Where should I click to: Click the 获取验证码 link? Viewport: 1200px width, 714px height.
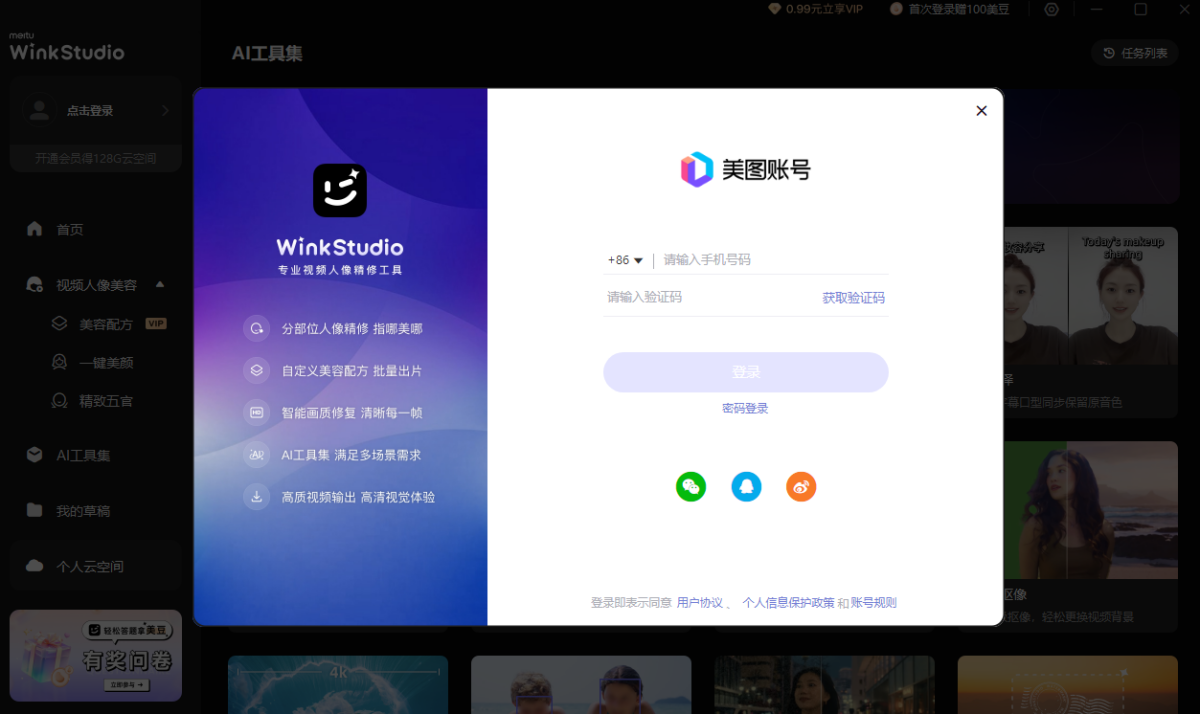click(x=853, y=298)
